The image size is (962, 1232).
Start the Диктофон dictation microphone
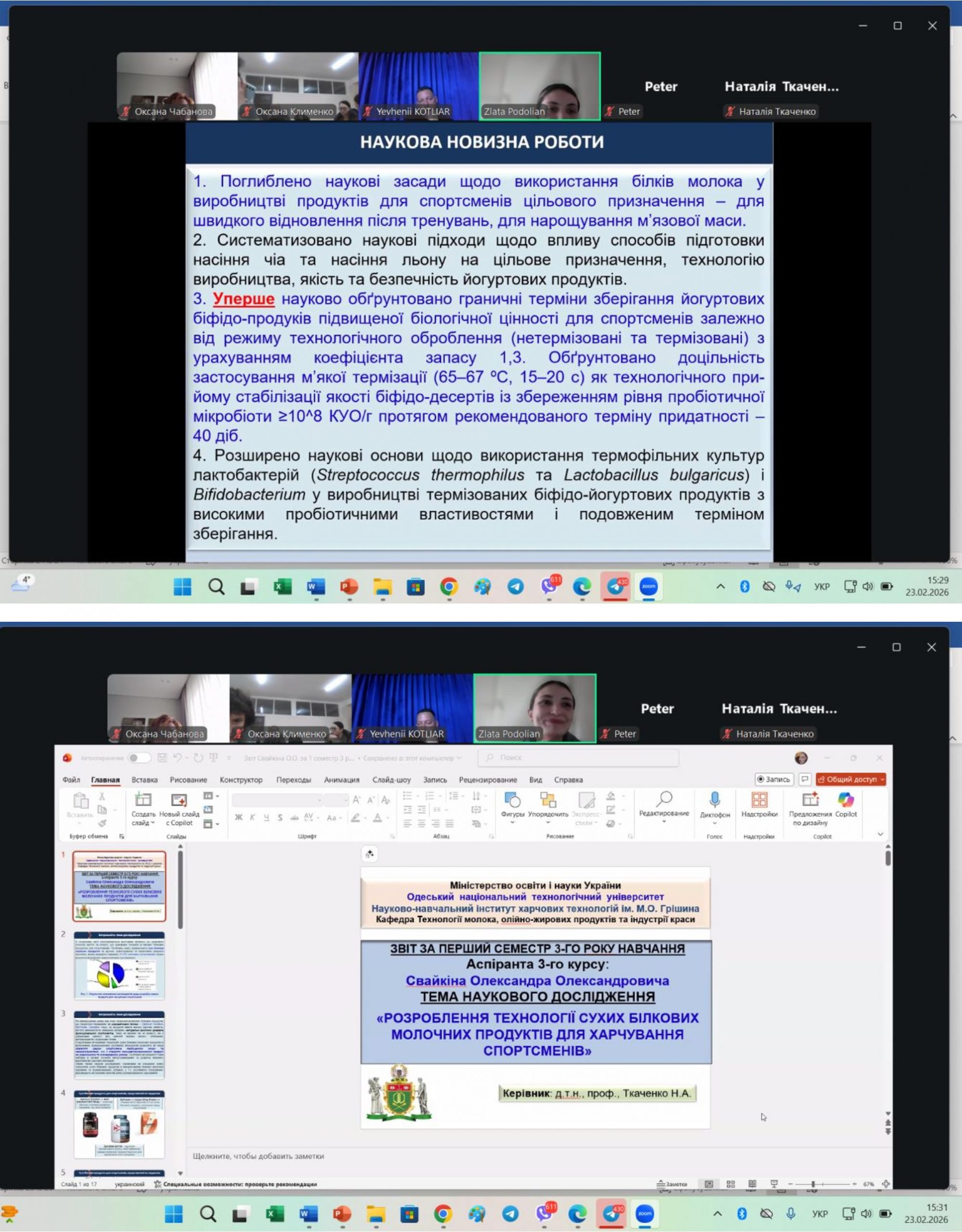coord(715,800)
